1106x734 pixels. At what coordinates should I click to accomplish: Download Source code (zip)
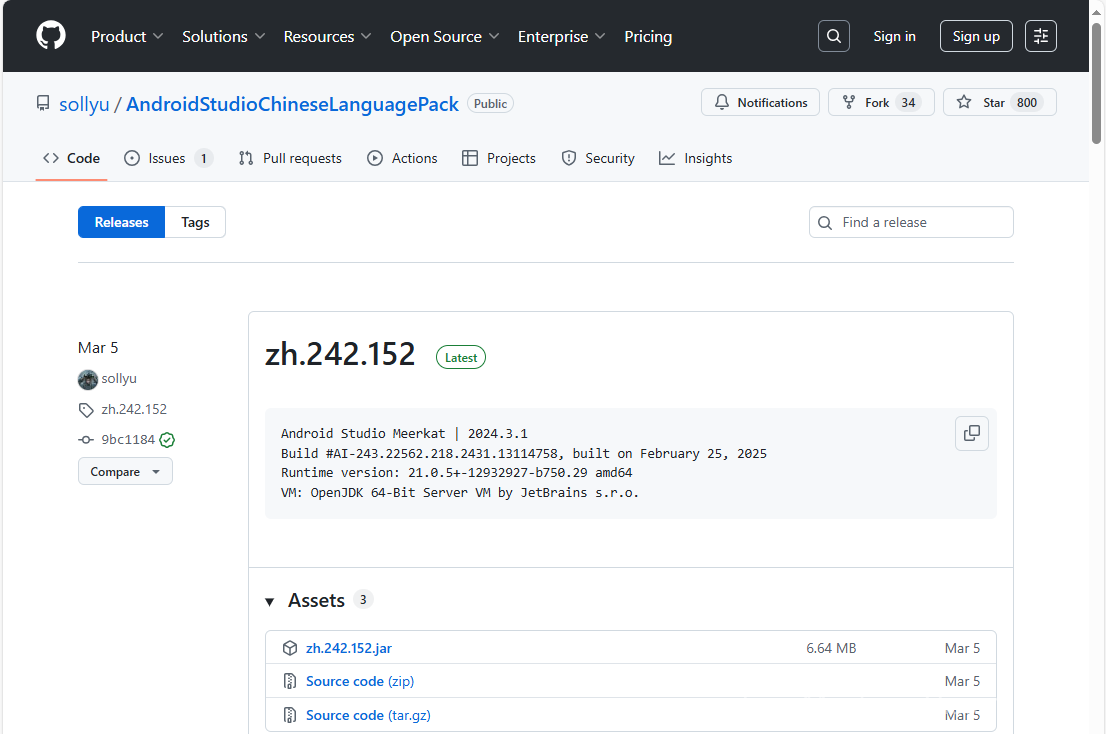[x=360, y=681]
